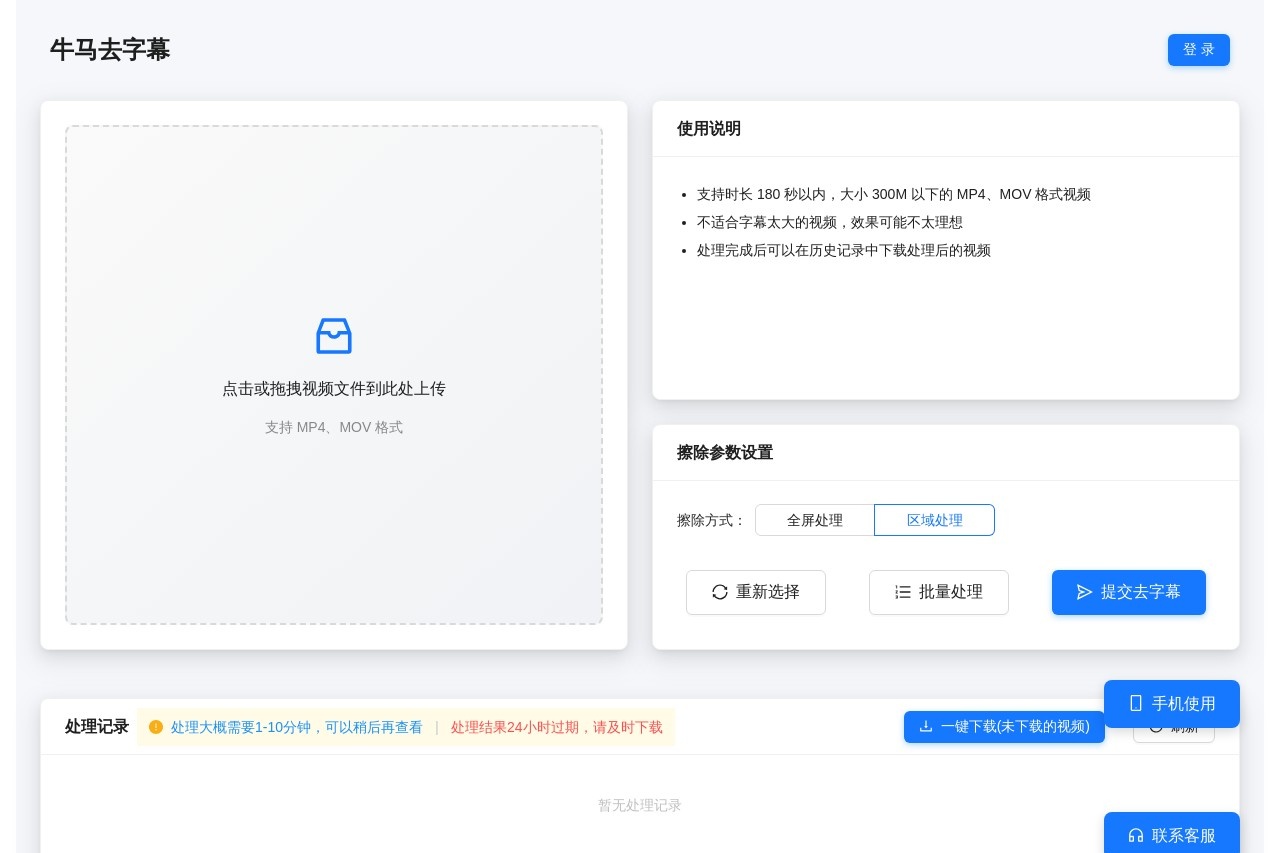Screen dimensions: 1280x853
Task: Click the 登录 button
Action: tap(1198, 49)
